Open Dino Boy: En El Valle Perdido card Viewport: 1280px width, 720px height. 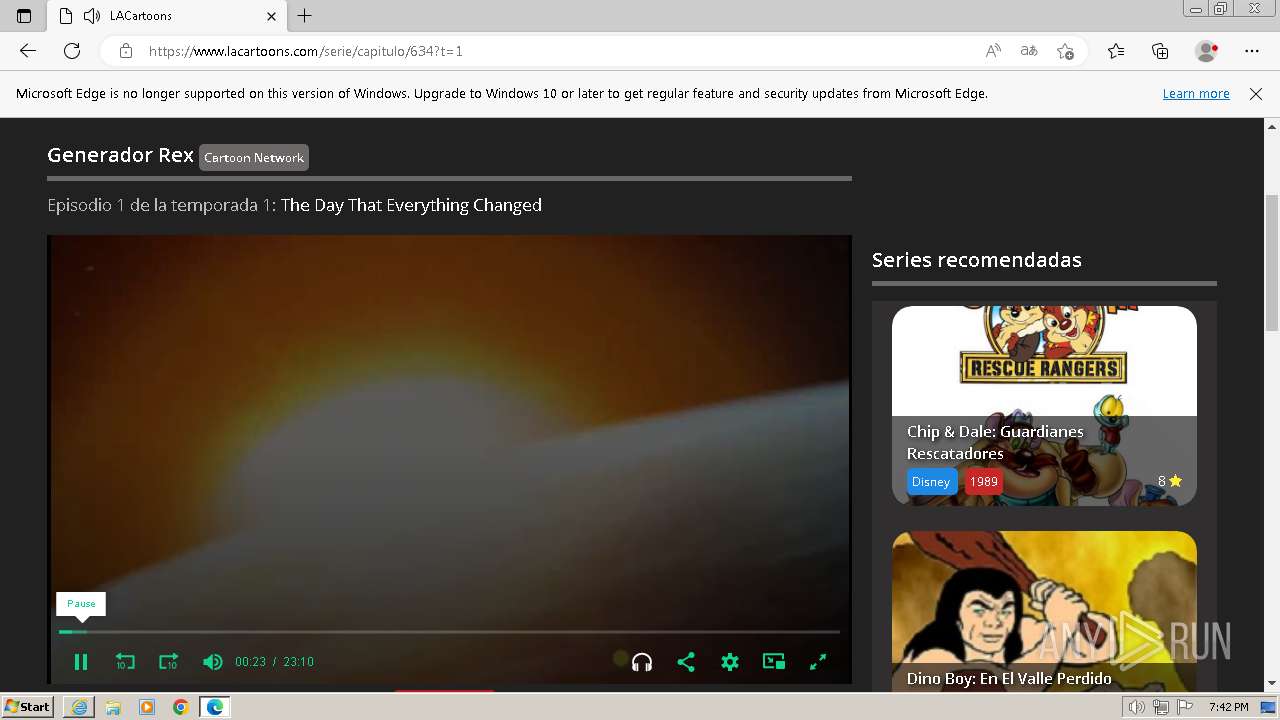point(1044,611)
